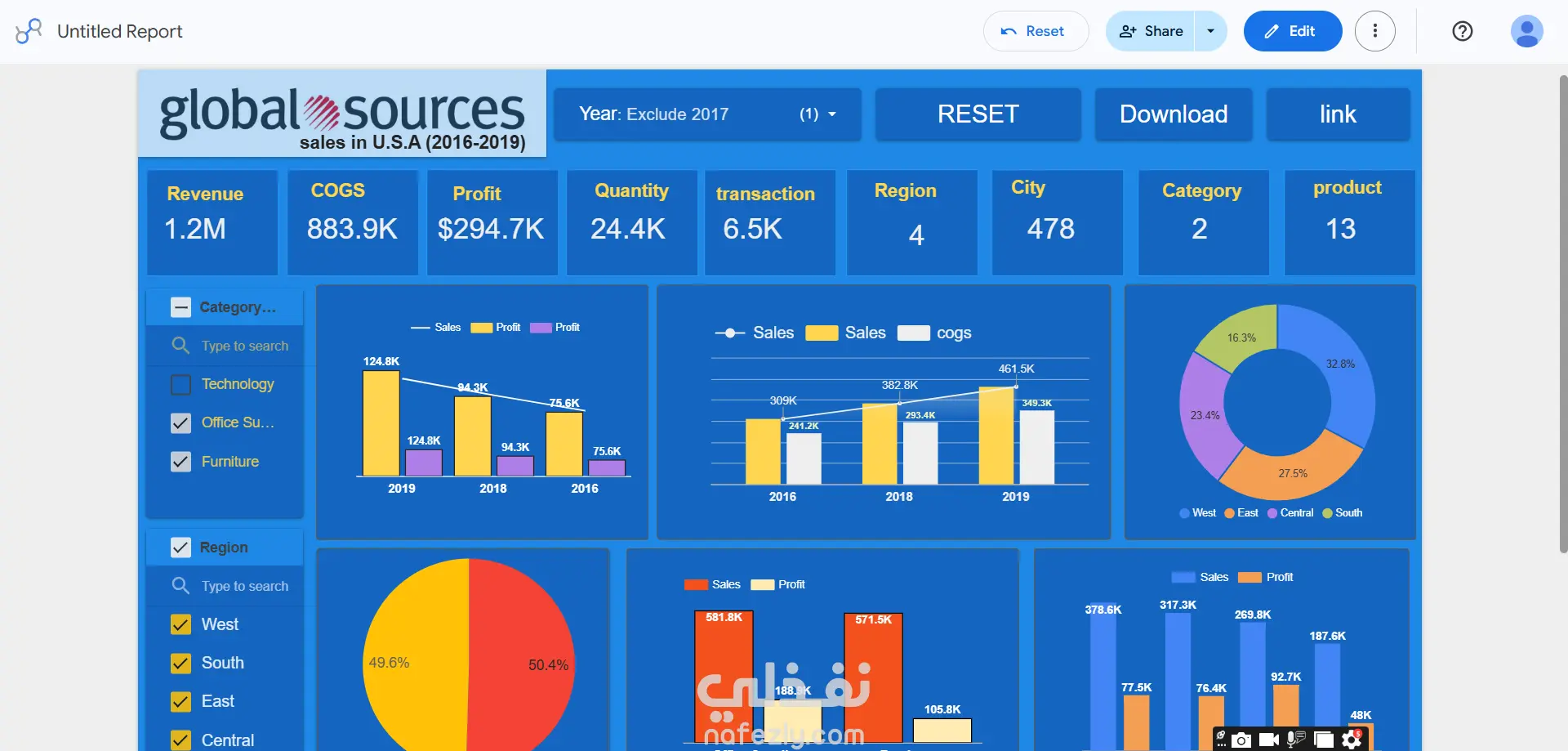Click the Untitled Report title
The height and width of the screenshot is (751, 1568).
119,31
